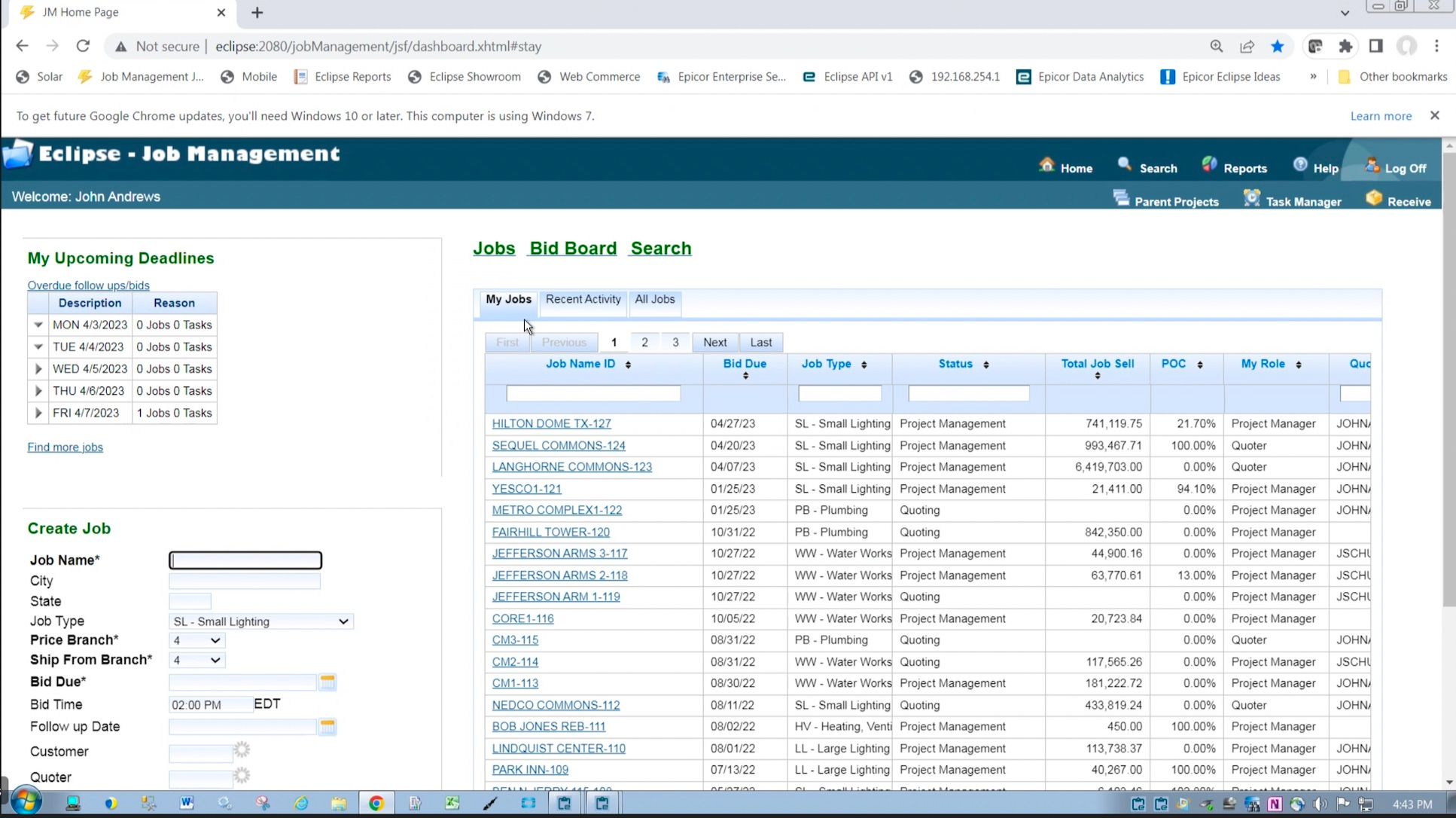Switch to the Recent Activity tab
The width and height of the screenshot is (1456, 818).
[x=583, y=299]
